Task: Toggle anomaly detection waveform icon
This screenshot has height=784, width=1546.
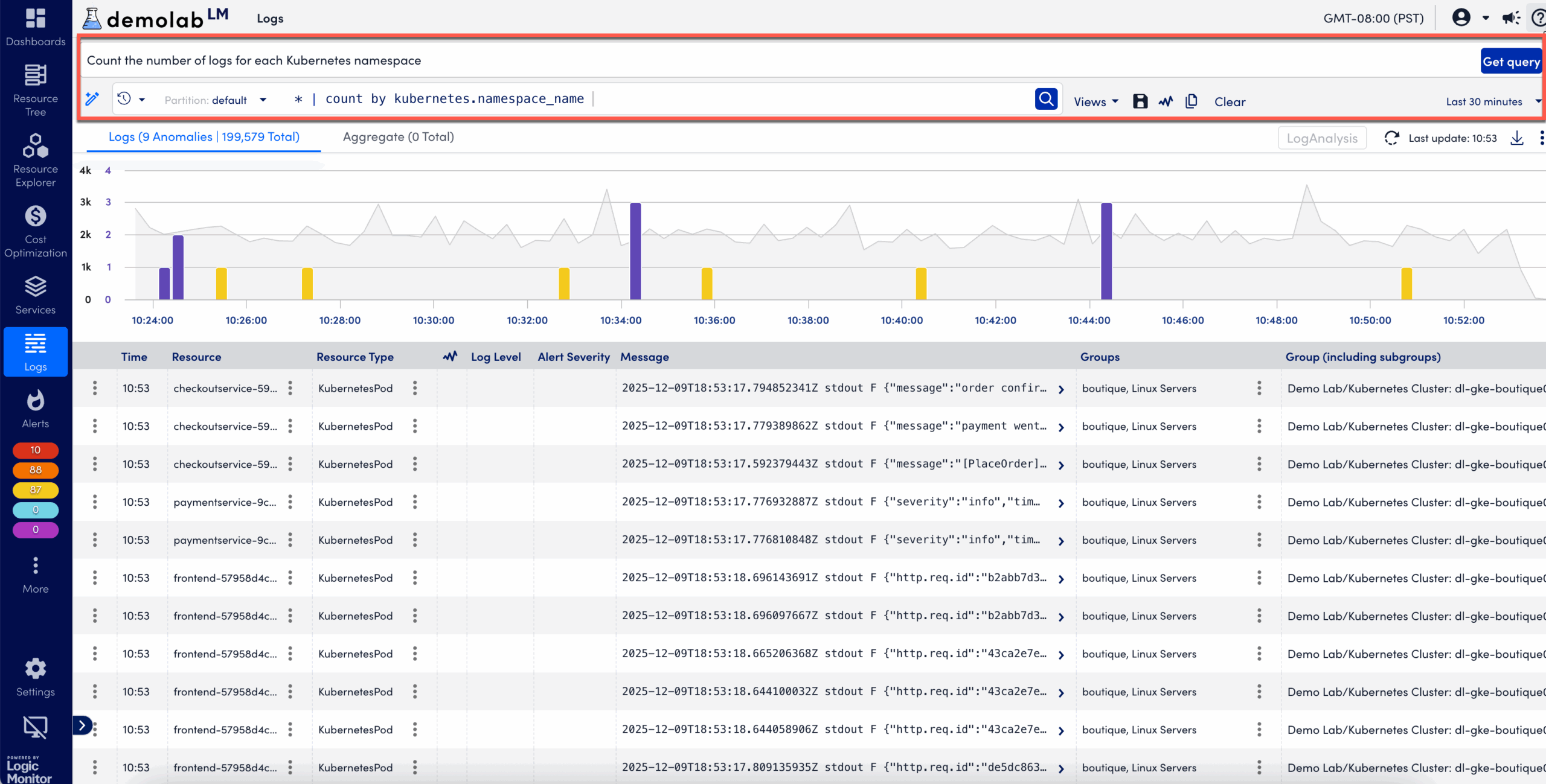Action: click(x=1166, y=101)
